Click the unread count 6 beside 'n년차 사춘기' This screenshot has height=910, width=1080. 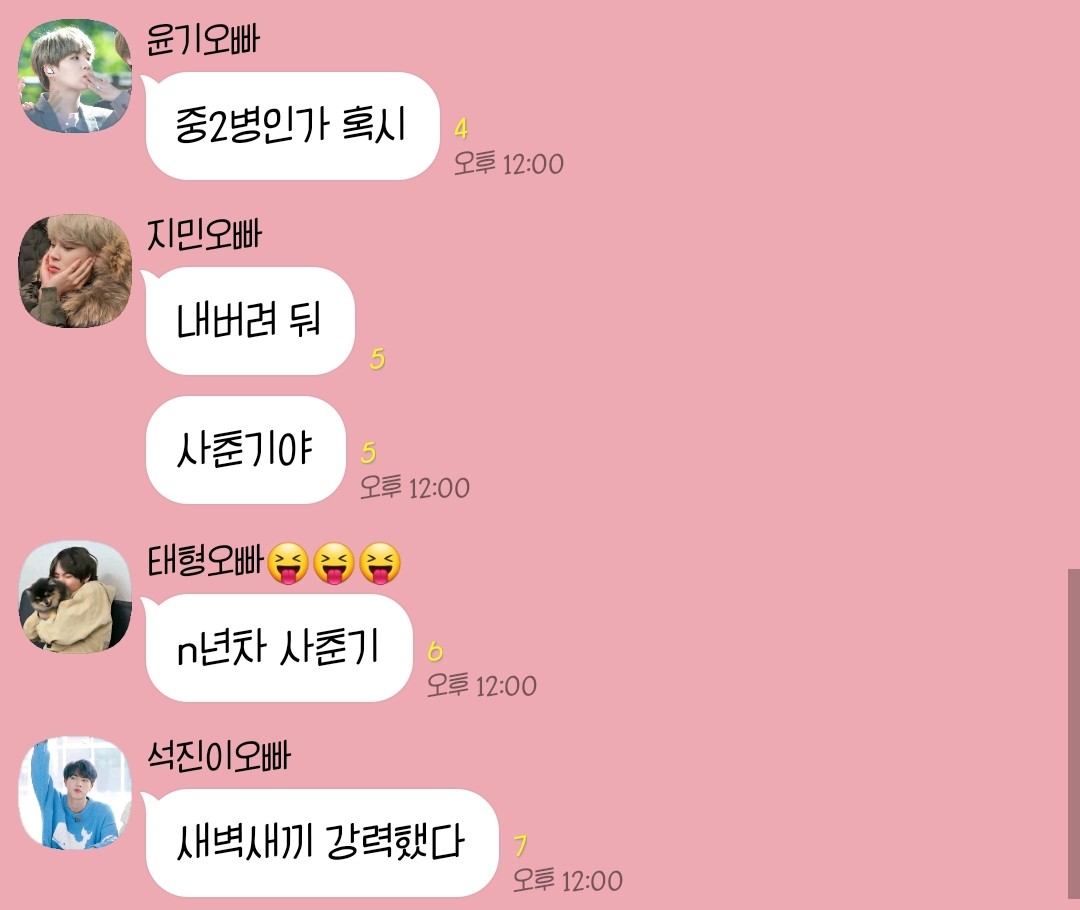435,651
